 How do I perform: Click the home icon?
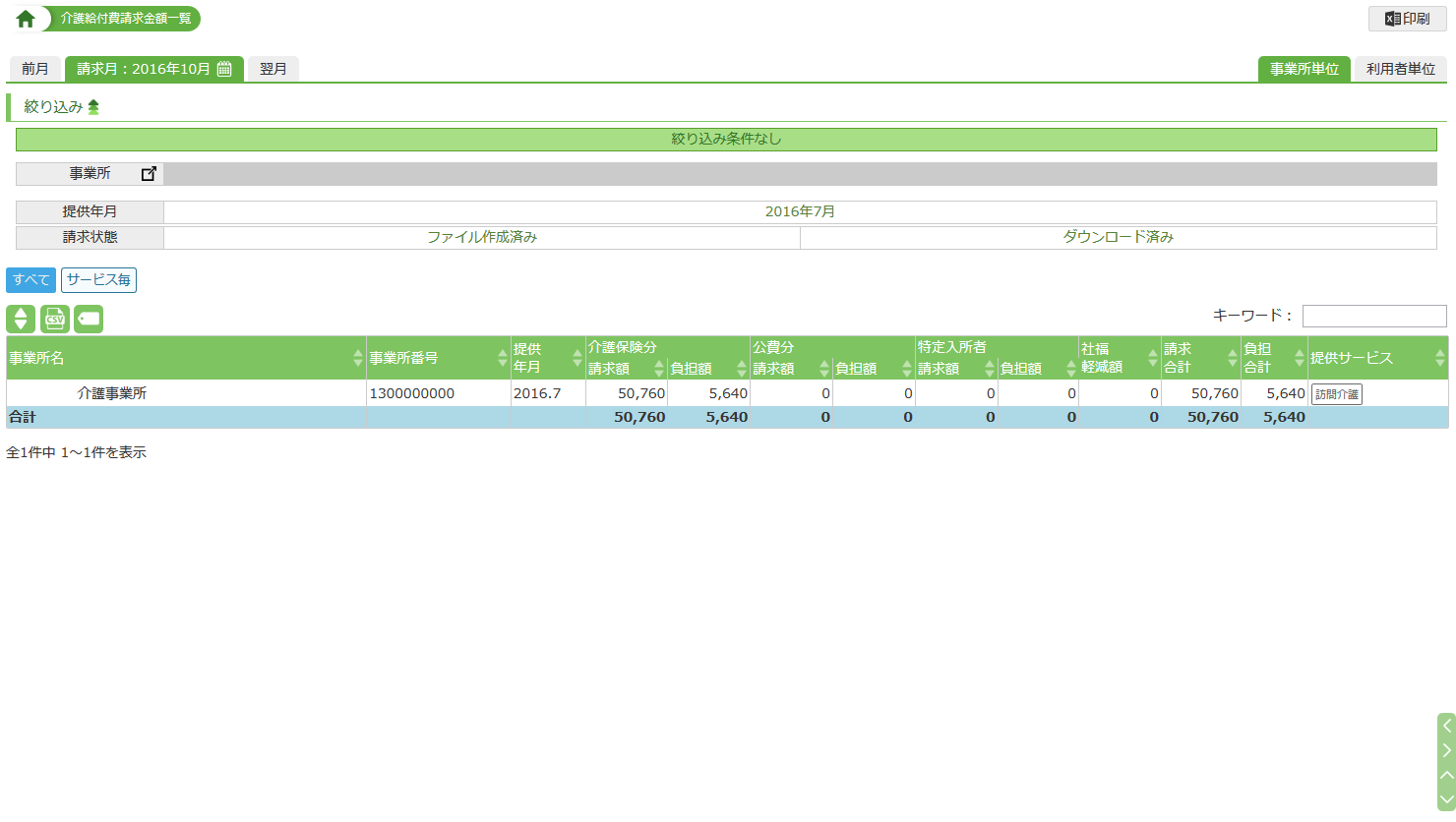26,19
